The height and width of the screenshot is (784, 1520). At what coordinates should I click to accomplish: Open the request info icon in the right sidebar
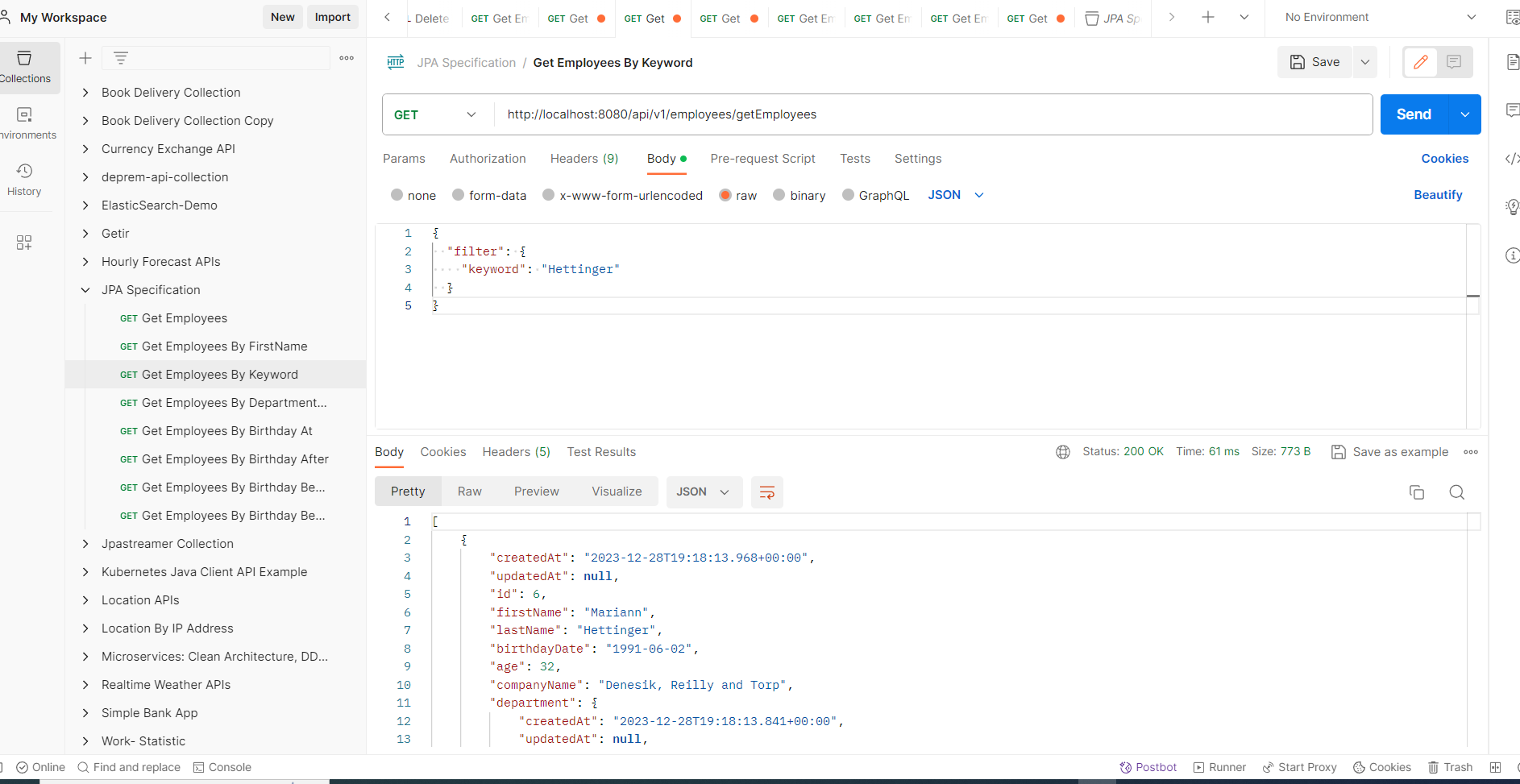tap(1512, 255)
